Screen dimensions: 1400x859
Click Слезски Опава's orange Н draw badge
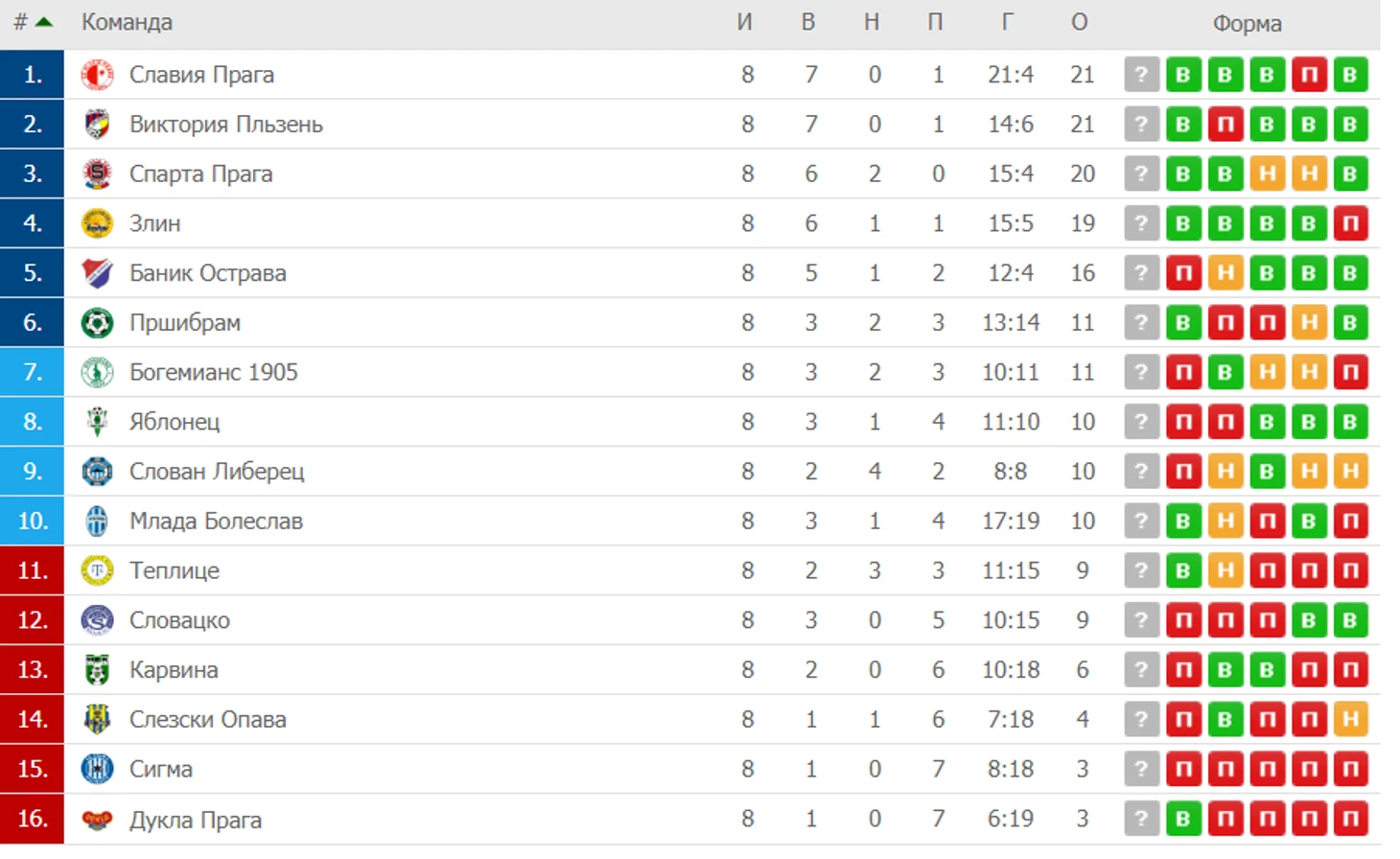click(1350, 719)
